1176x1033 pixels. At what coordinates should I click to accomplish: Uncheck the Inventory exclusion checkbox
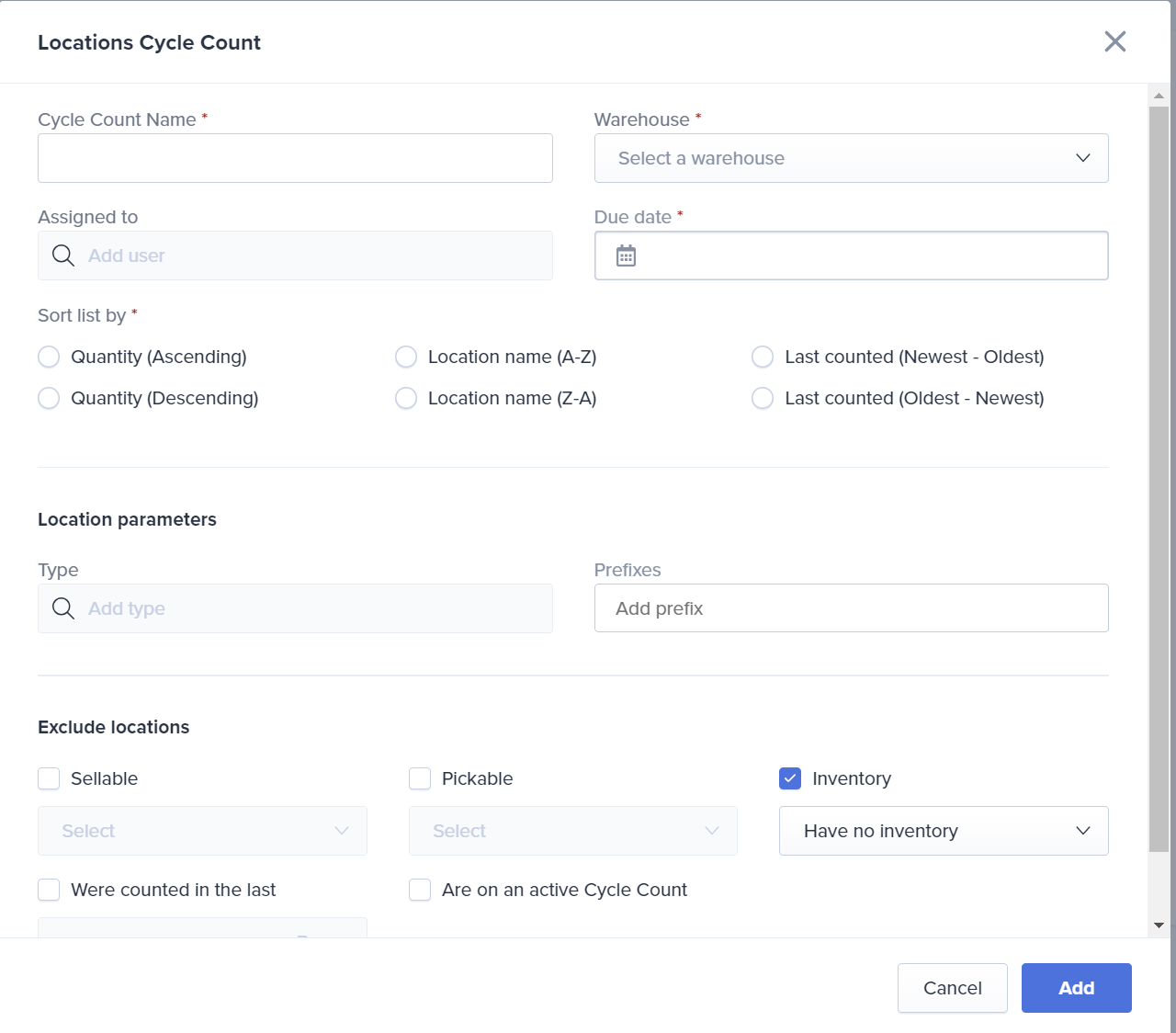(790, 778)
